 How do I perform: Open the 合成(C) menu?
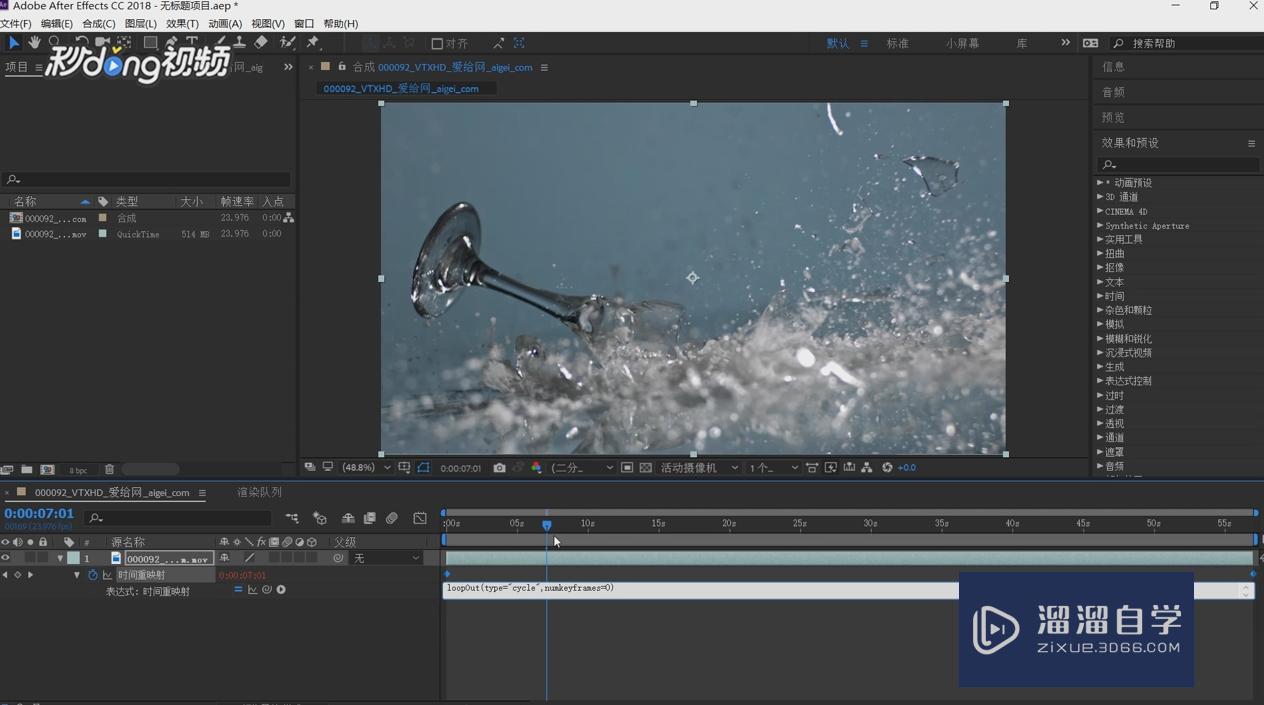[x=99, y=23]
